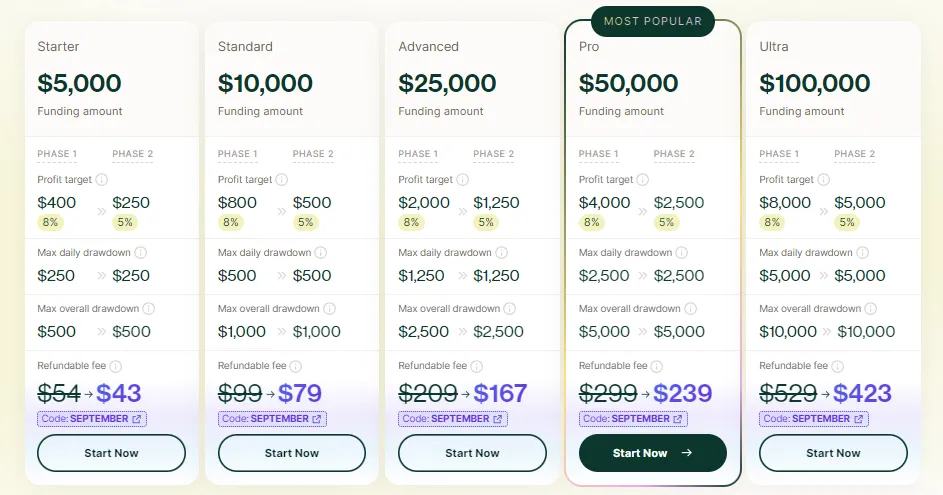The height and width of the screenshot is (495, 943).
Task: Choose Start Now under Ultra plan
Action: [x=833, y=453]
